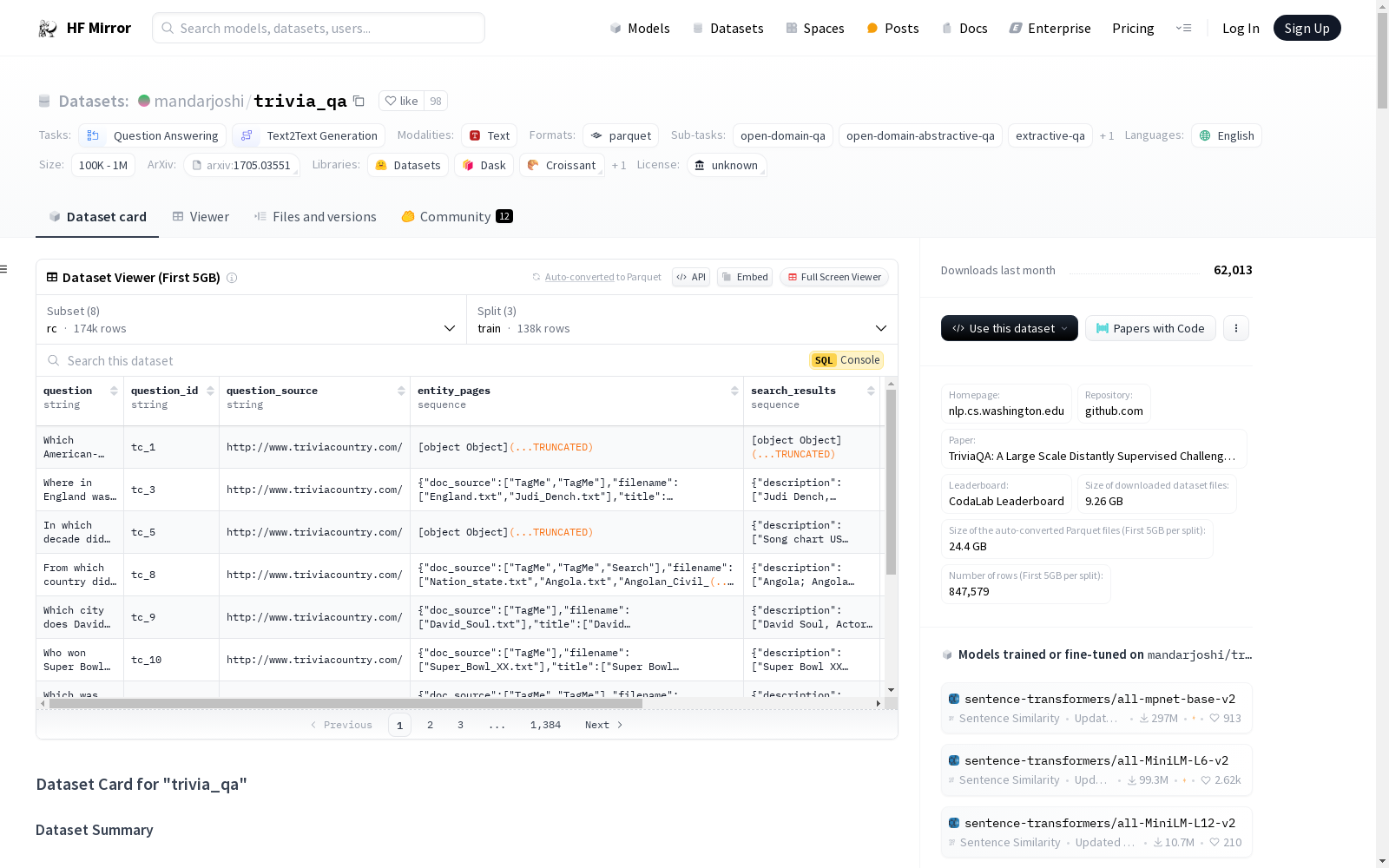Toggle the SQL Console
Viewport: 1389px width, 868px height.
[846, 360]
